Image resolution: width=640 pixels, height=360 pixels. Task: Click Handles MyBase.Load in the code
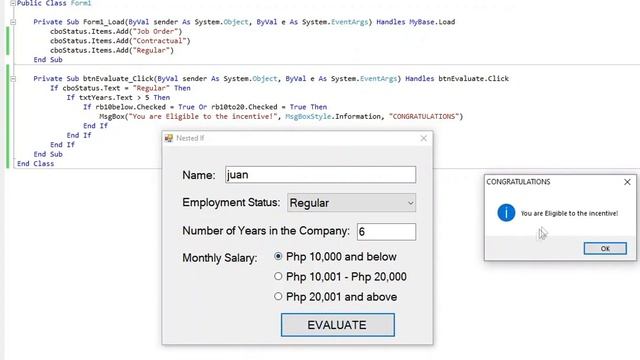[416, 22]
